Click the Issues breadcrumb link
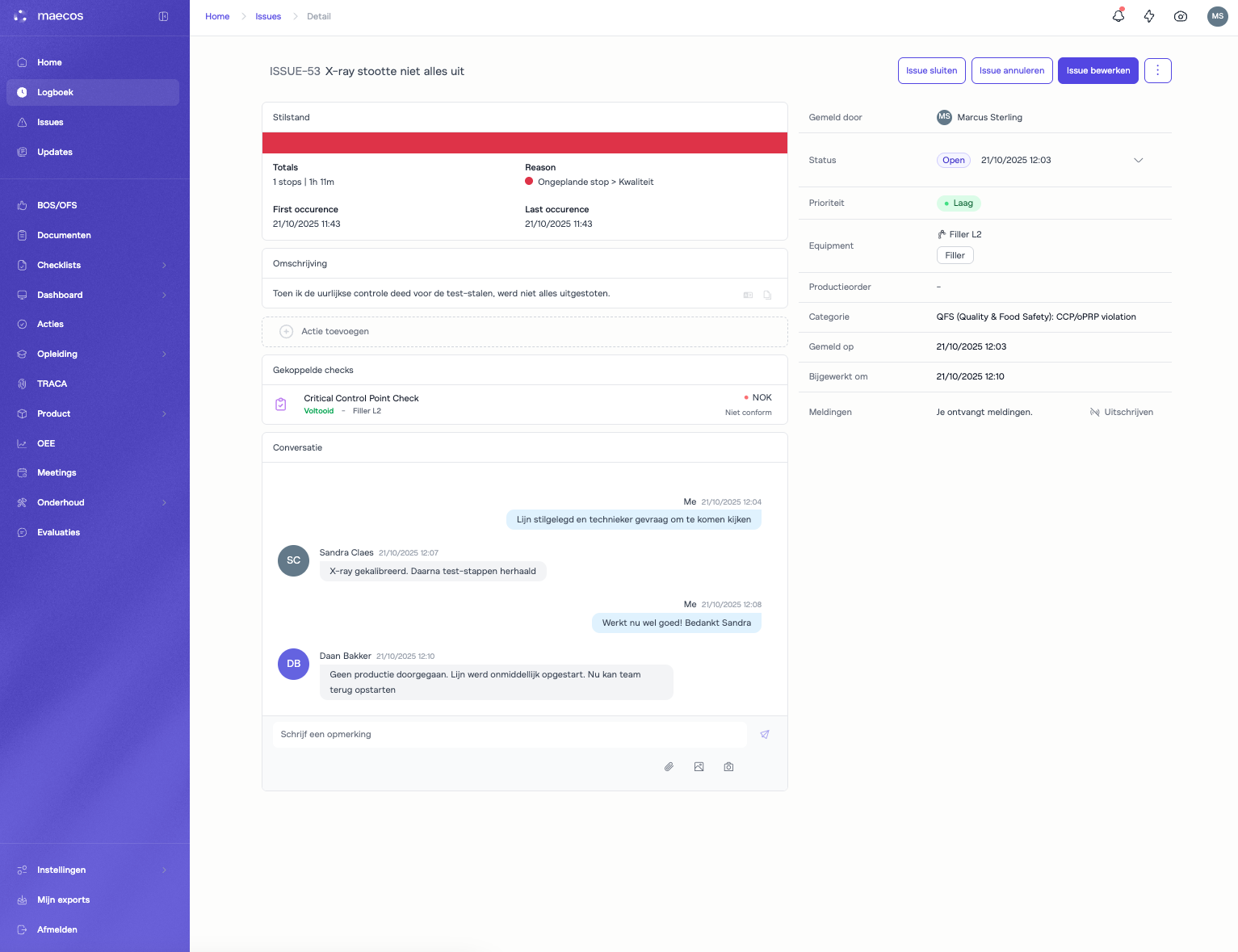 [268, 17]
